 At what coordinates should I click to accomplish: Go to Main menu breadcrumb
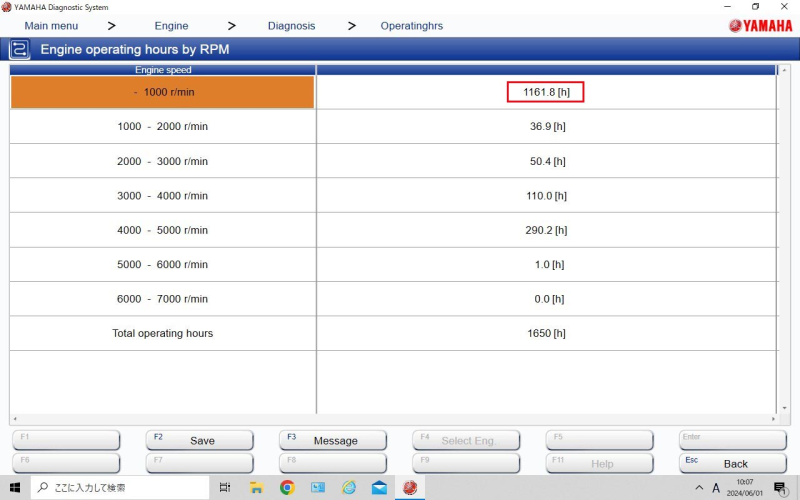(x=51, y=26)
